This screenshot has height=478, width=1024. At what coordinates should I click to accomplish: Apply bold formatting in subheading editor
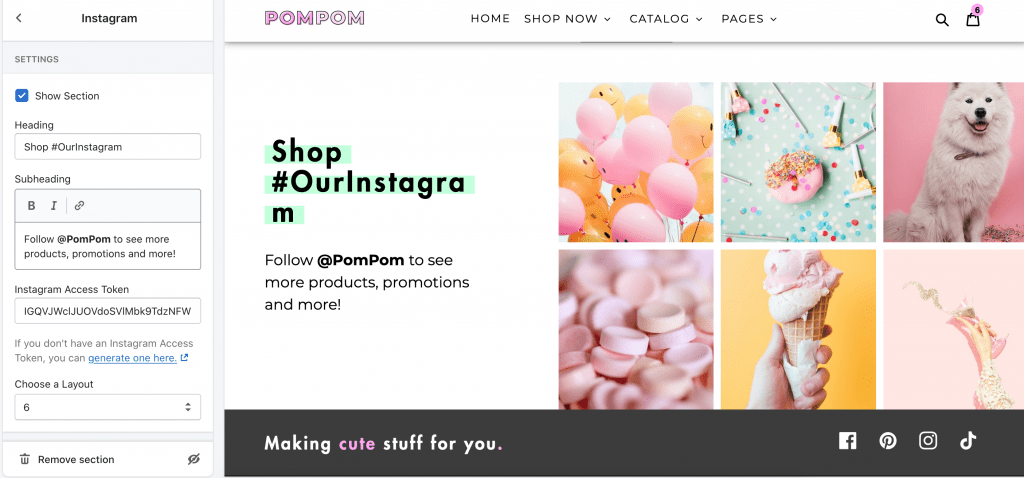click(x=31, y=206)
